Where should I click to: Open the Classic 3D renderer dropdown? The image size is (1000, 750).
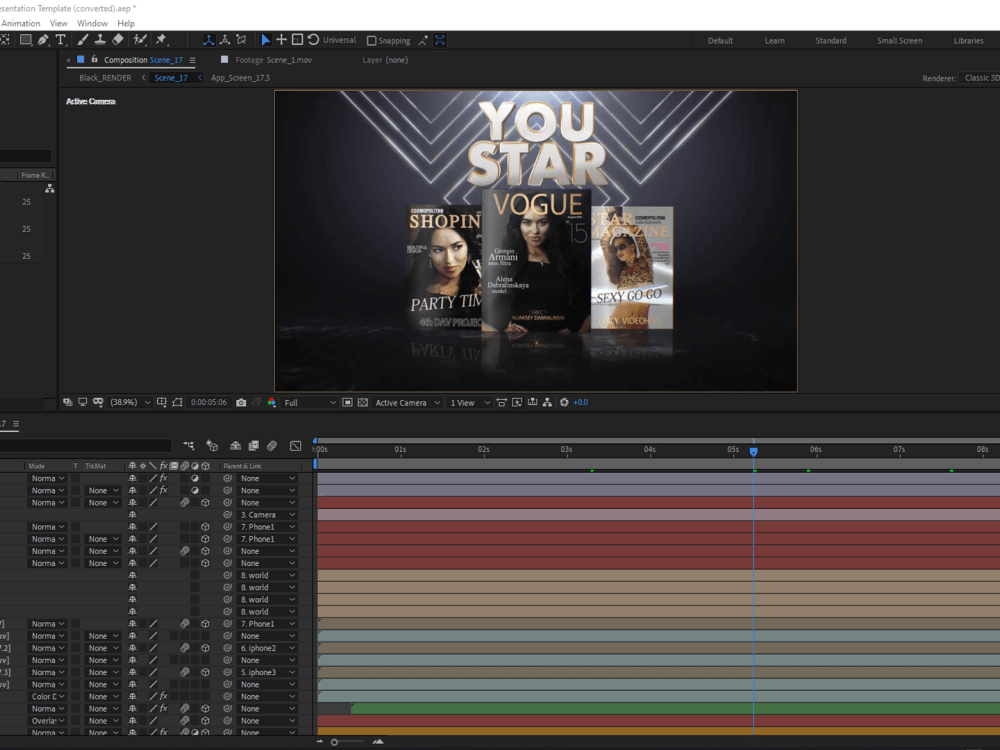pos(980,78)
